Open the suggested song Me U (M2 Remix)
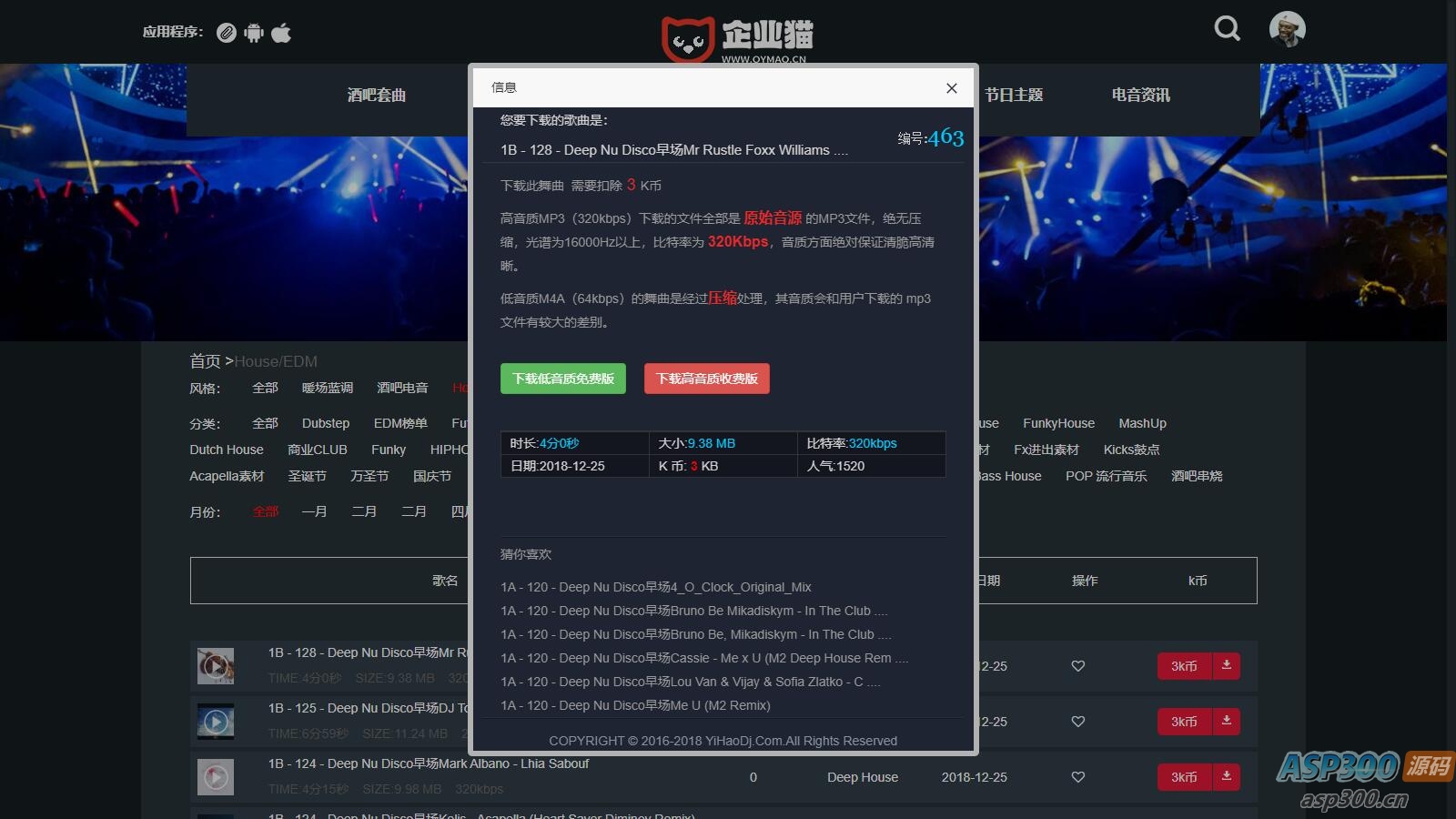This screenshot has height=819, width=1456. tap(634, 705)
